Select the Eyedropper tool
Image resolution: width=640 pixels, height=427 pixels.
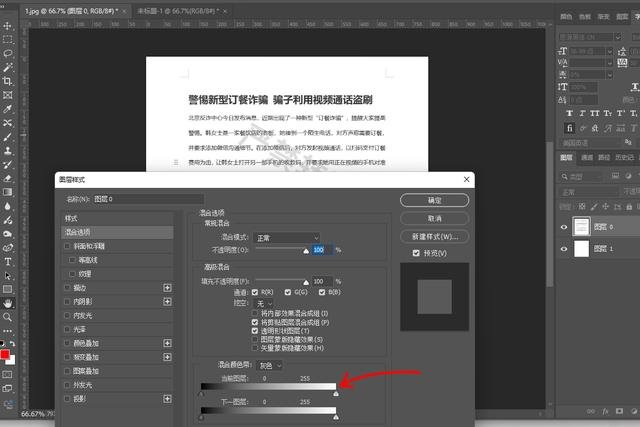pos(8,108)
